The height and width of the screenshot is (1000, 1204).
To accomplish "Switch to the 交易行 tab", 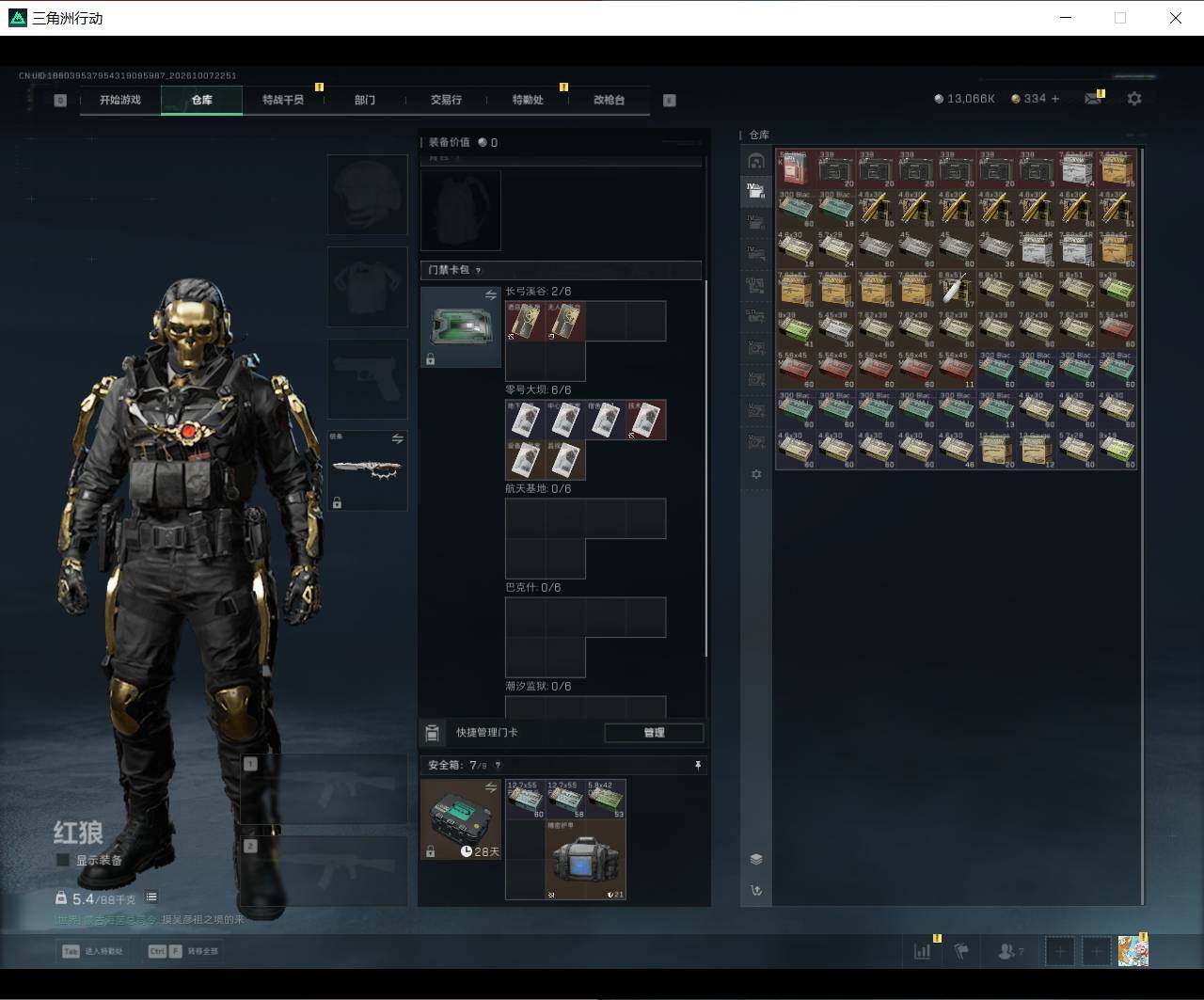I will tap(446, 100).
